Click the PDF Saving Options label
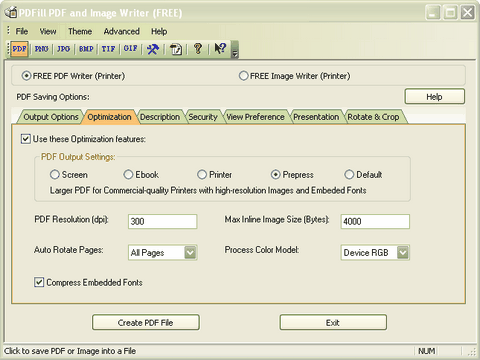 pos(53,97)
